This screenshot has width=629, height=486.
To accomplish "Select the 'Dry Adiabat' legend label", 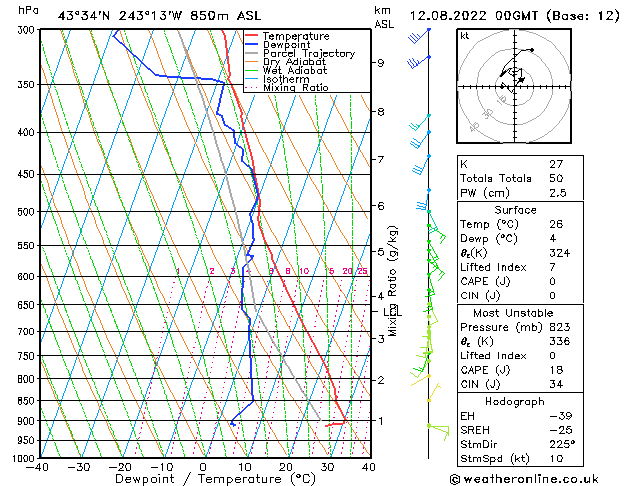I will click(294, 62).
